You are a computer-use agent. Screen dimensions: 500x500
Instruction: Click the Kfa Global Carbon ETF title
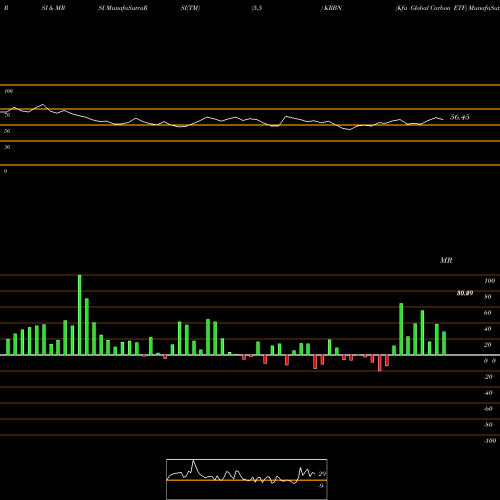[x=431, y=8]
